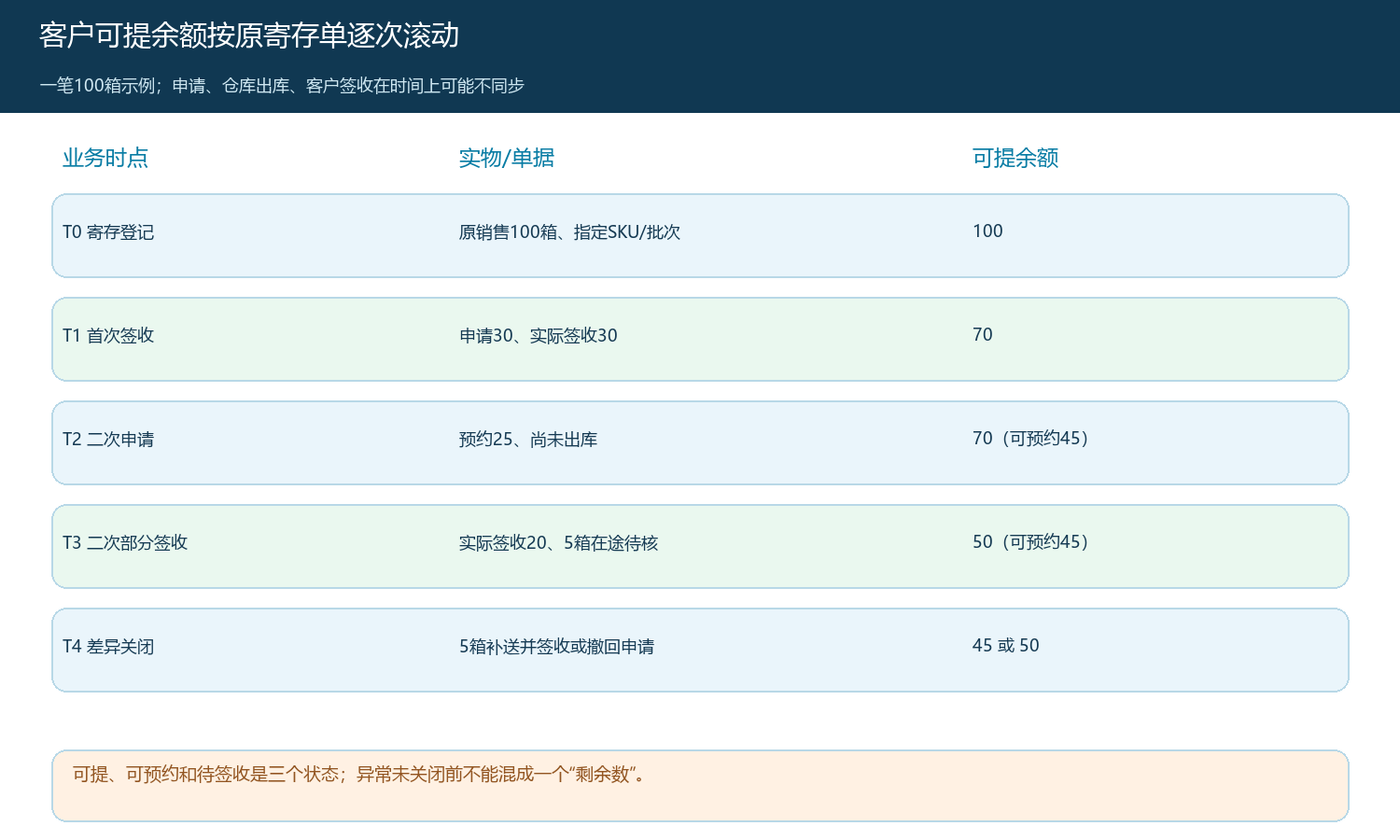Click the 实物/单据 column header
Screen dimensions: 1400x840
point(506,158)
